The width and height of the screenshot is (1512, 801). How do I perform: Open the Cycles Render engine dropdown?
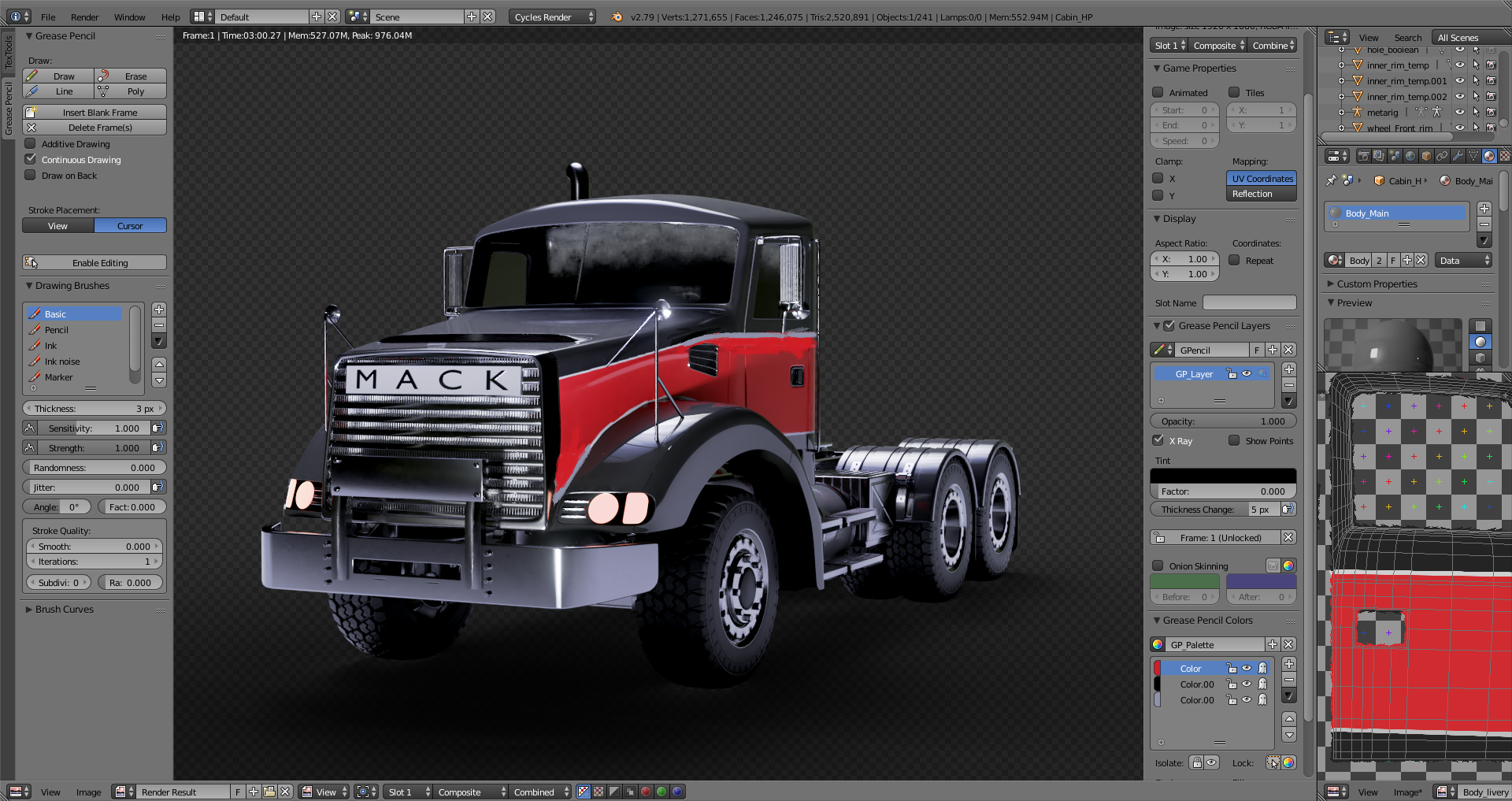point(553,17)
